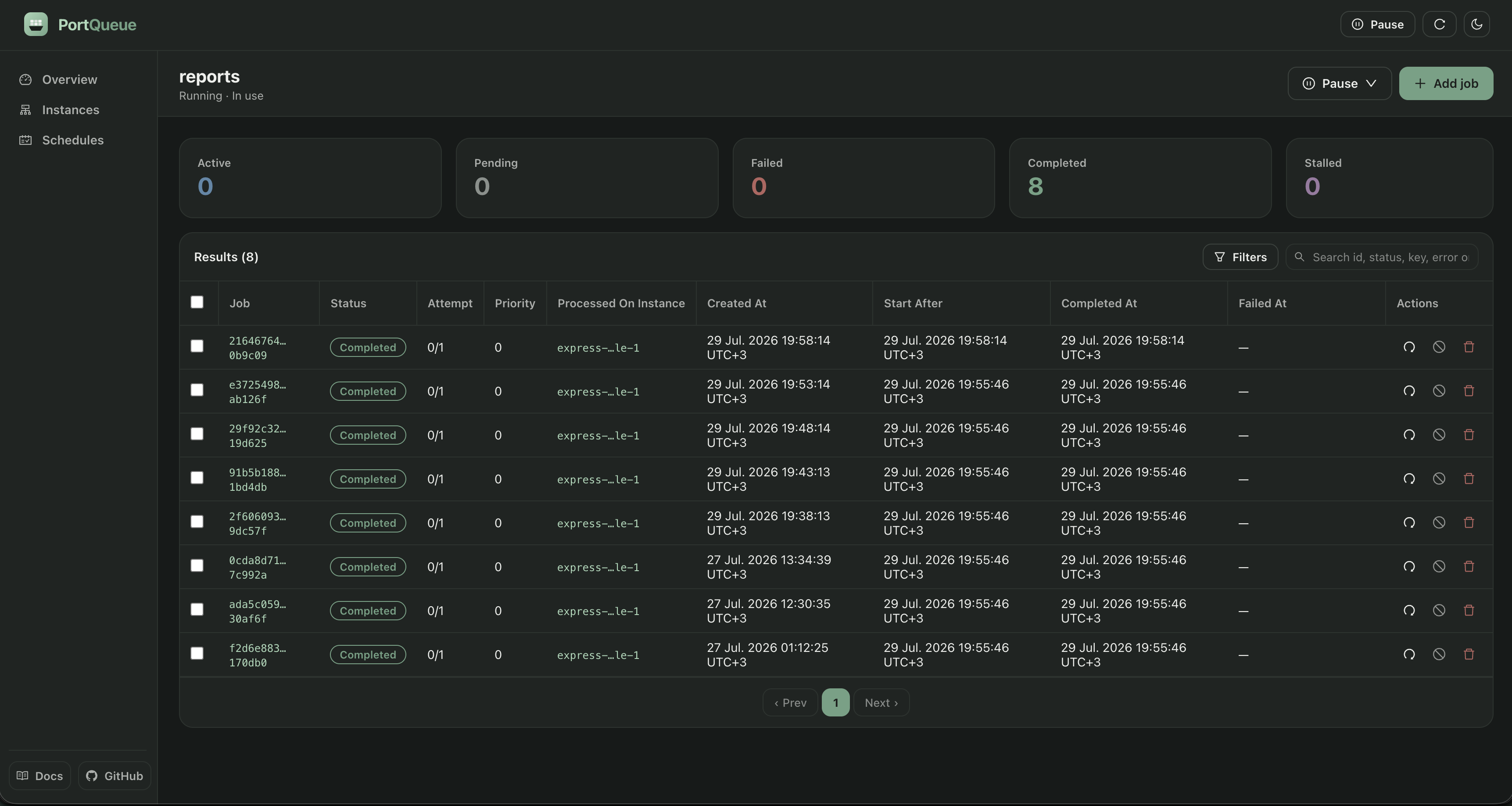Open the GitHub link
The height and width of the screenshot is (806, 1512).
115,776
